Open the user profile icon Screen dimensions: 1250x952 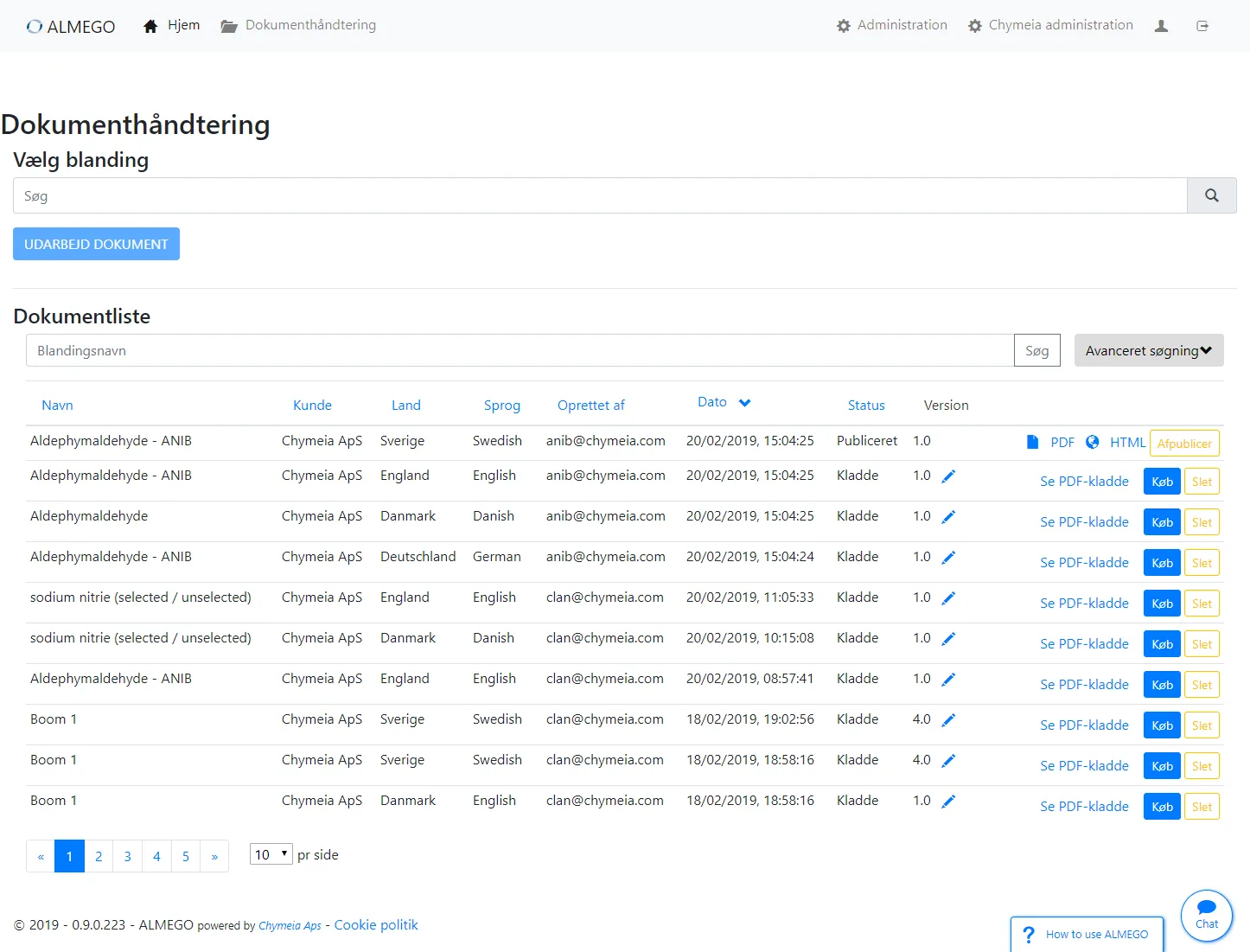coord(1161,26)
